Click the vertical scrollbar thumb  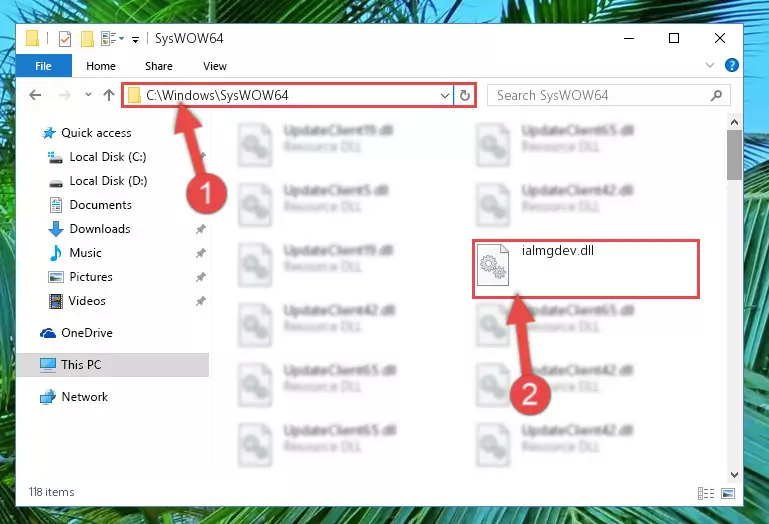[x=734, y=155]
